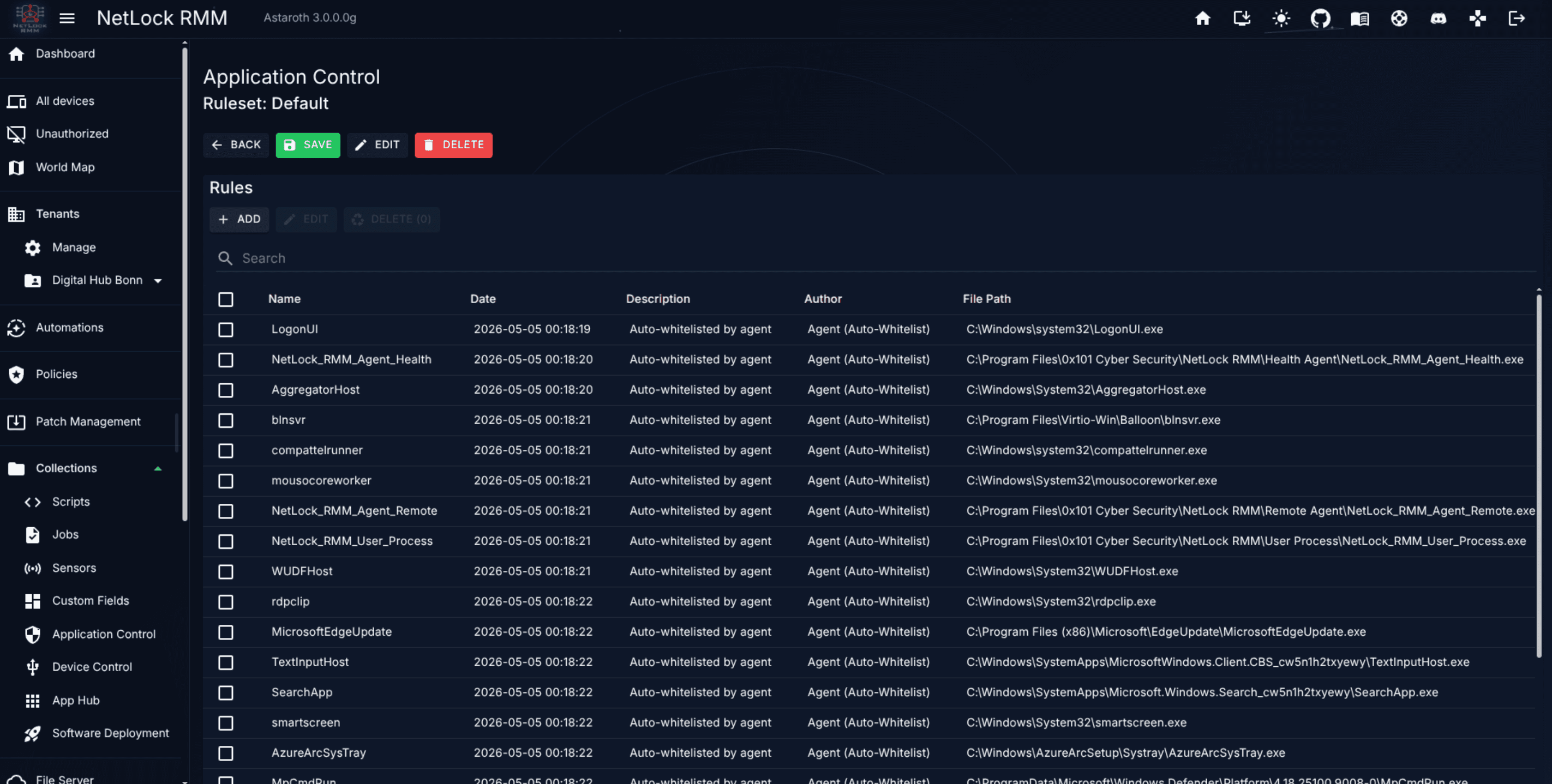Sort rules by File Path column header
The image size is (1552, 784).
tap(986, 299)
